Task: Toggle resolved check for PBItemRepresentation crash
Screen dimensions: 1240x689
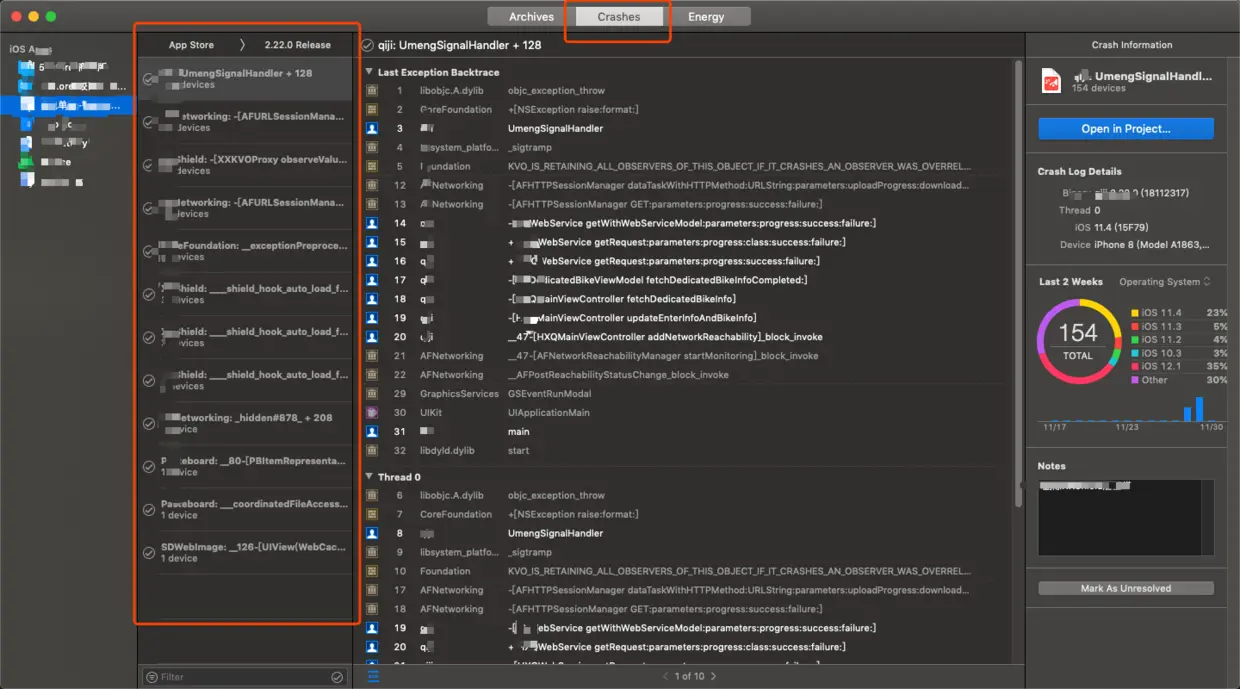Action: (x=149, y=466)
